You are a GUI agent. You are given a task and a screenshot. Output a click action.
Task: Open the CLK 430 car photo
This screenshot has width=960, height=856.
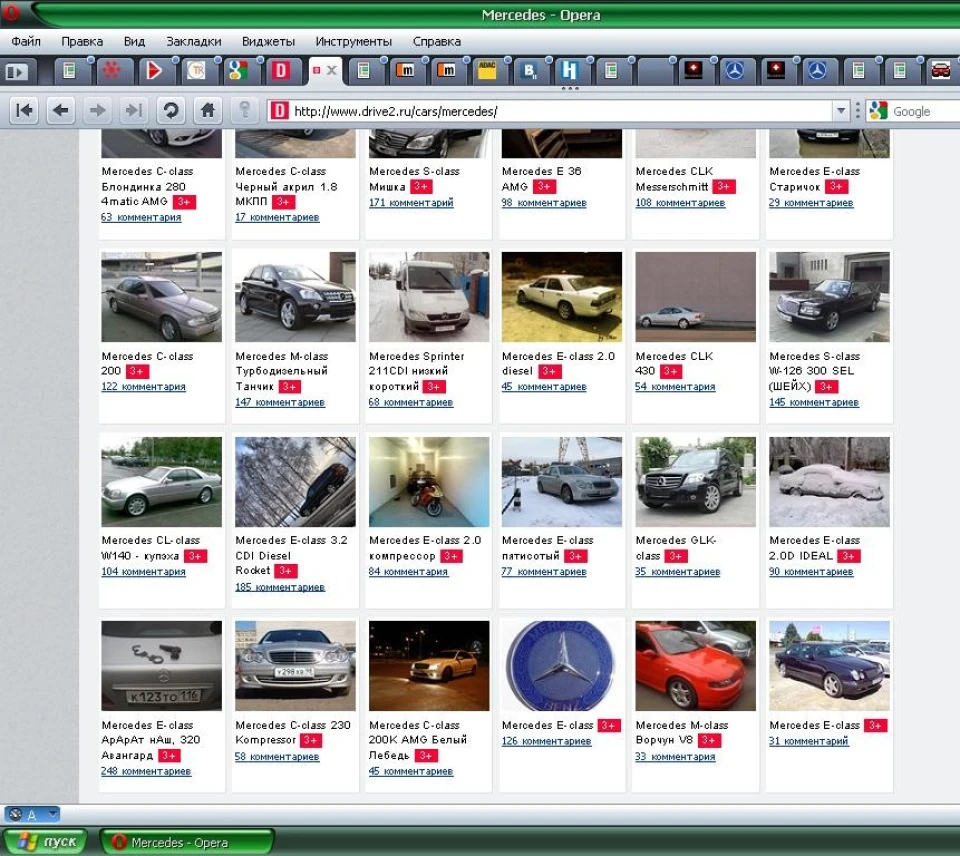pos(696,297)
